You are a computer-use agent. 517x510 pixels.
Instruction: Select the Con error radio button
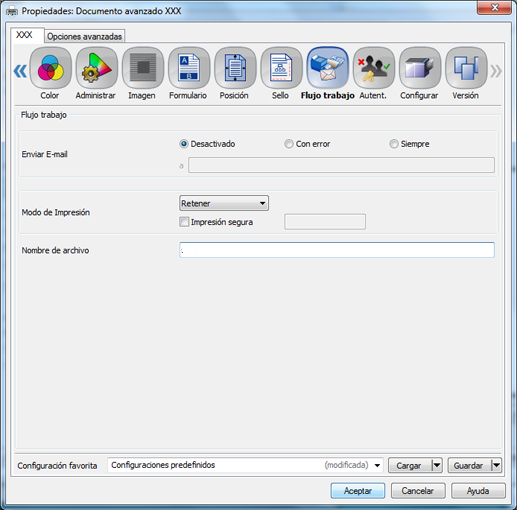pyautogui.click(x=289, y=144)
